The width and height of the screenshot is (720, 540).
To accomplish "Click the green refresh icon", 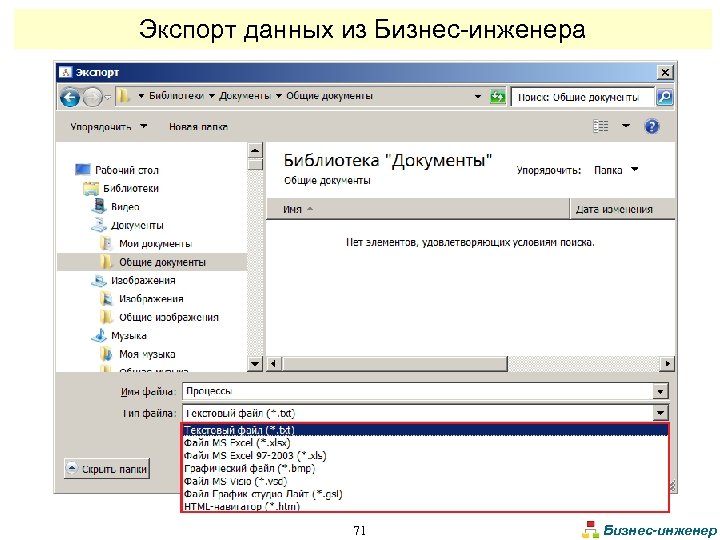I will pos(497,97).
